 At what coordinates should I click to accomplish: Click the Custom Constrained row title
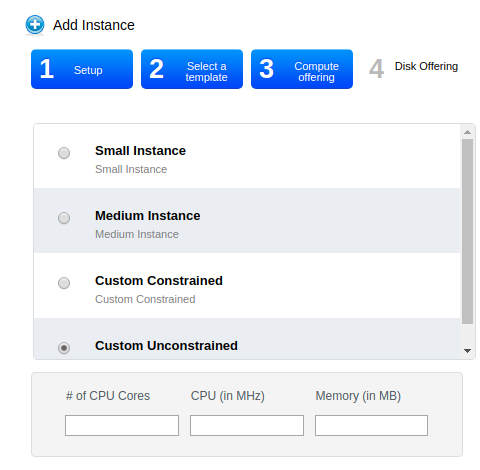coord(159,281)
